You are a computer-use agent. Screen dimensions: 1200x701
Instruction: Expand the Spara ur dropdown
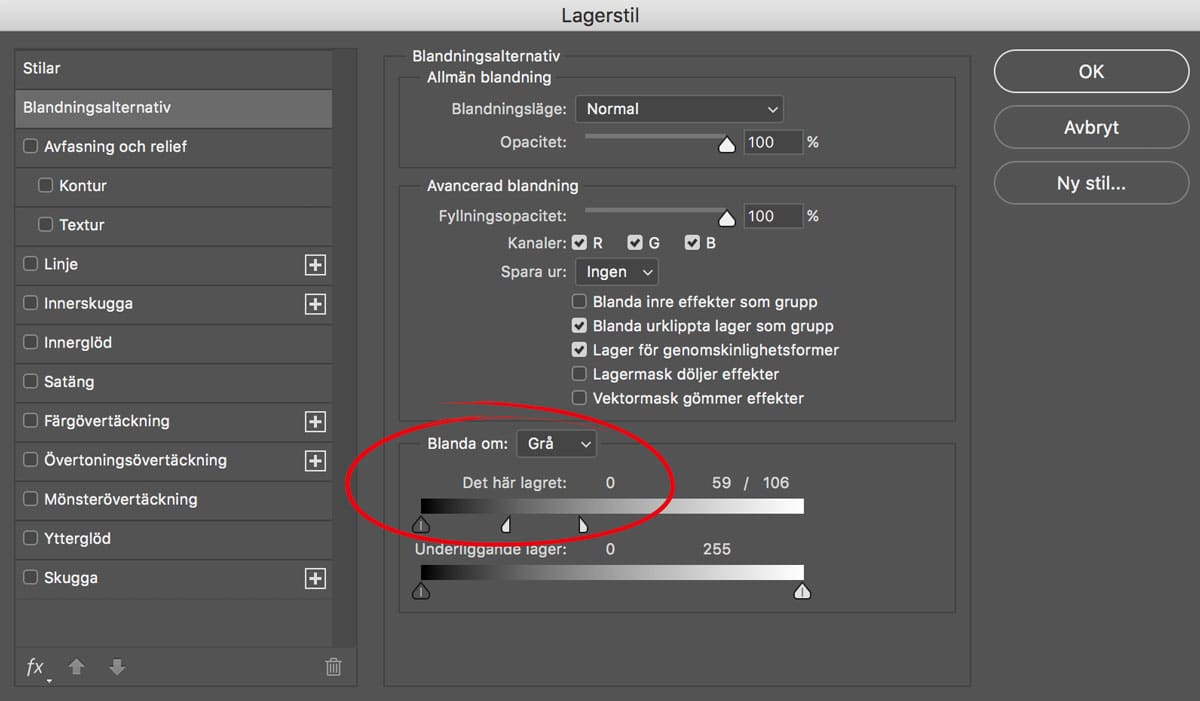616,272
